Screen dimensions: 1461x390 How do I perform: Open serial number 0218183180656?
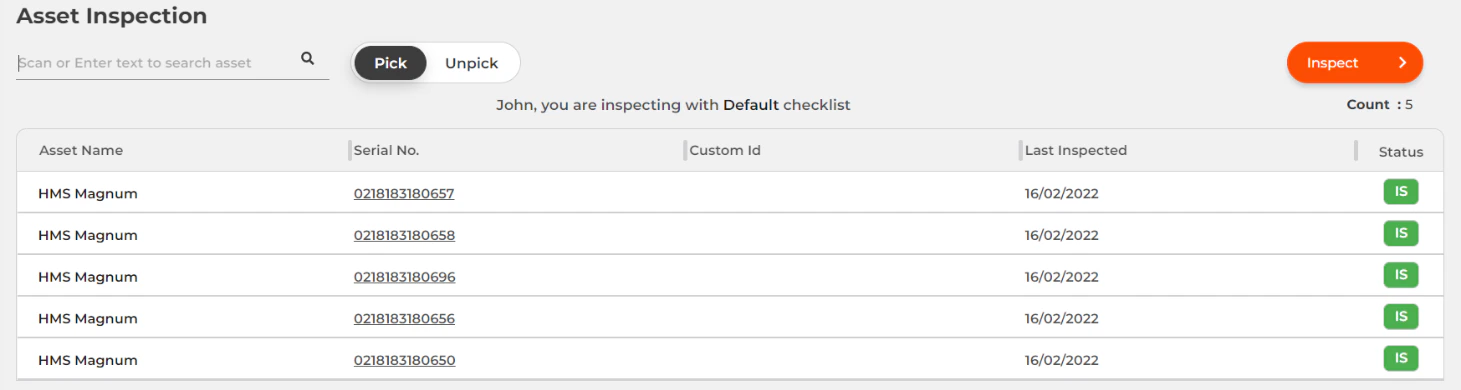[404, 319]
